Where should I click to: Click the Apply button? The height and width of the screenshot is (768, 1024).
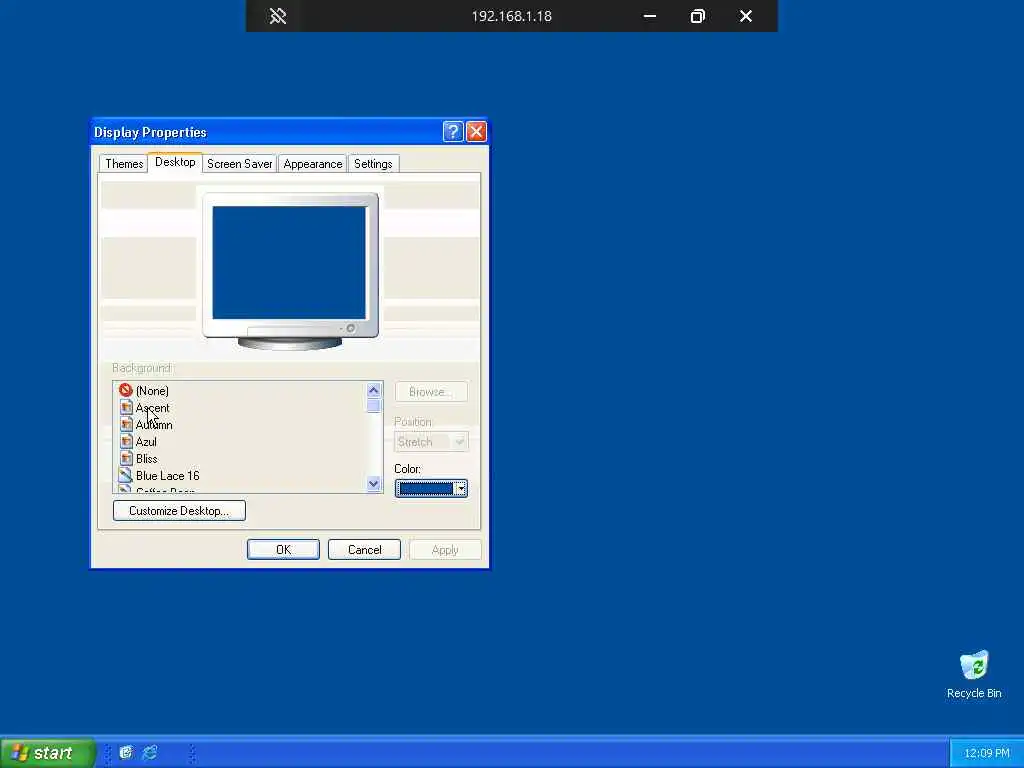pos(445,550)
